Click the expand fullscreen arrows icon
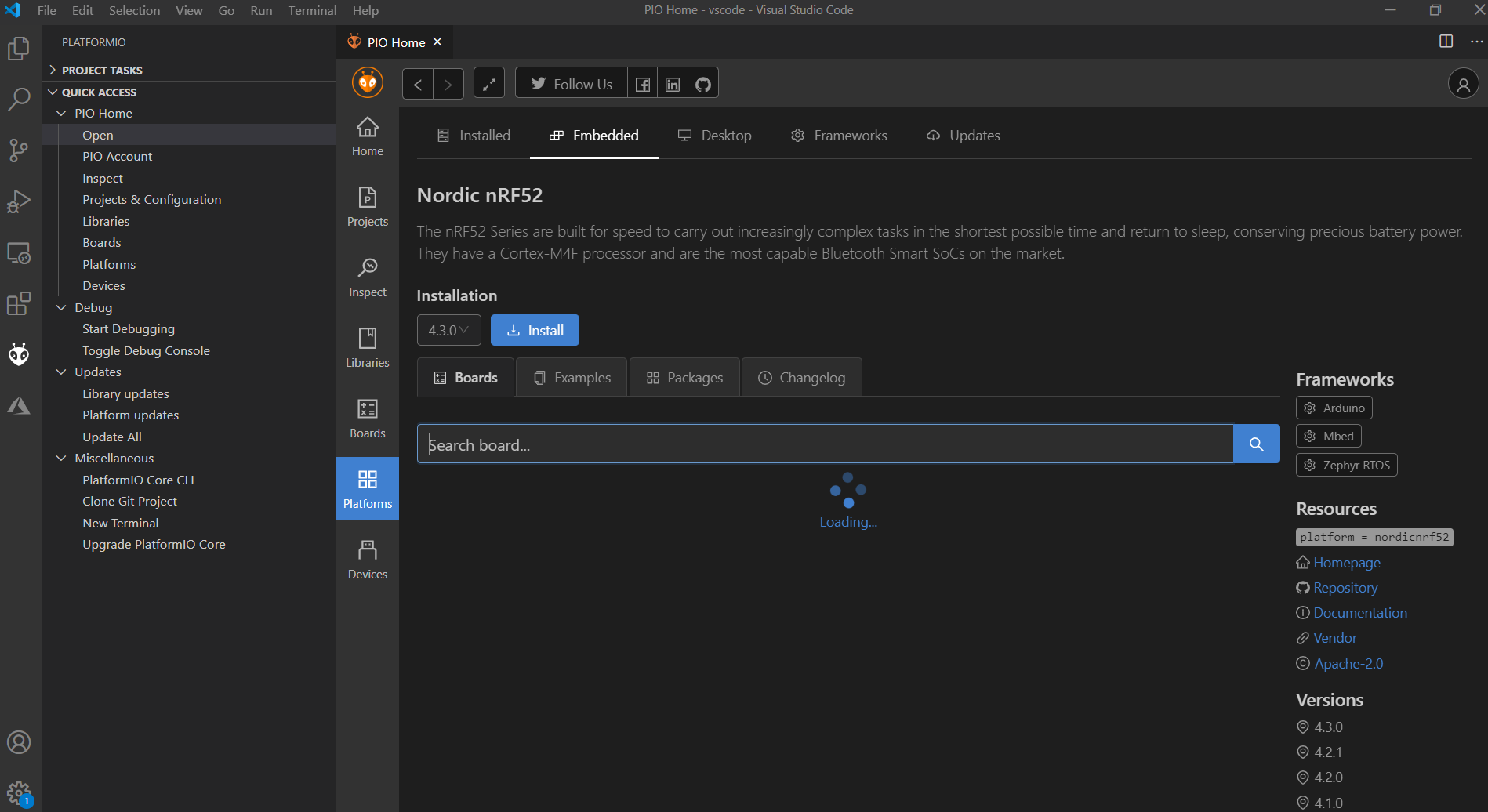1488x812 pixels. (x=489, y=84)
